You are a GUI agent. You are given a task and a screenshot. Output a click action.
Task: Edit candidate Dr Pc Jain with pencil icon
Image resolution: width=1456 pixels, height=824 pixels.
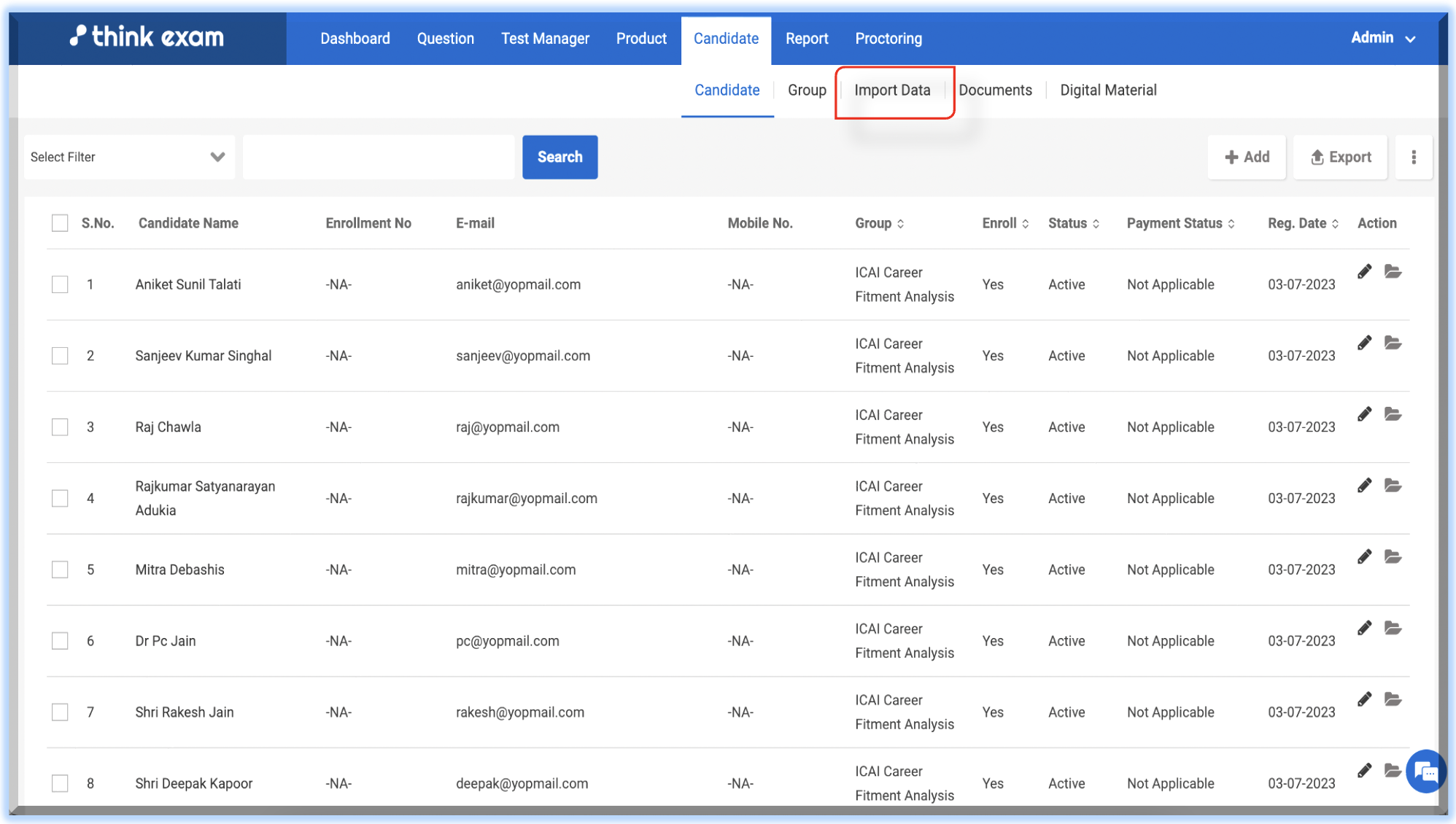pyautogui.click(x=1364, y=628)
